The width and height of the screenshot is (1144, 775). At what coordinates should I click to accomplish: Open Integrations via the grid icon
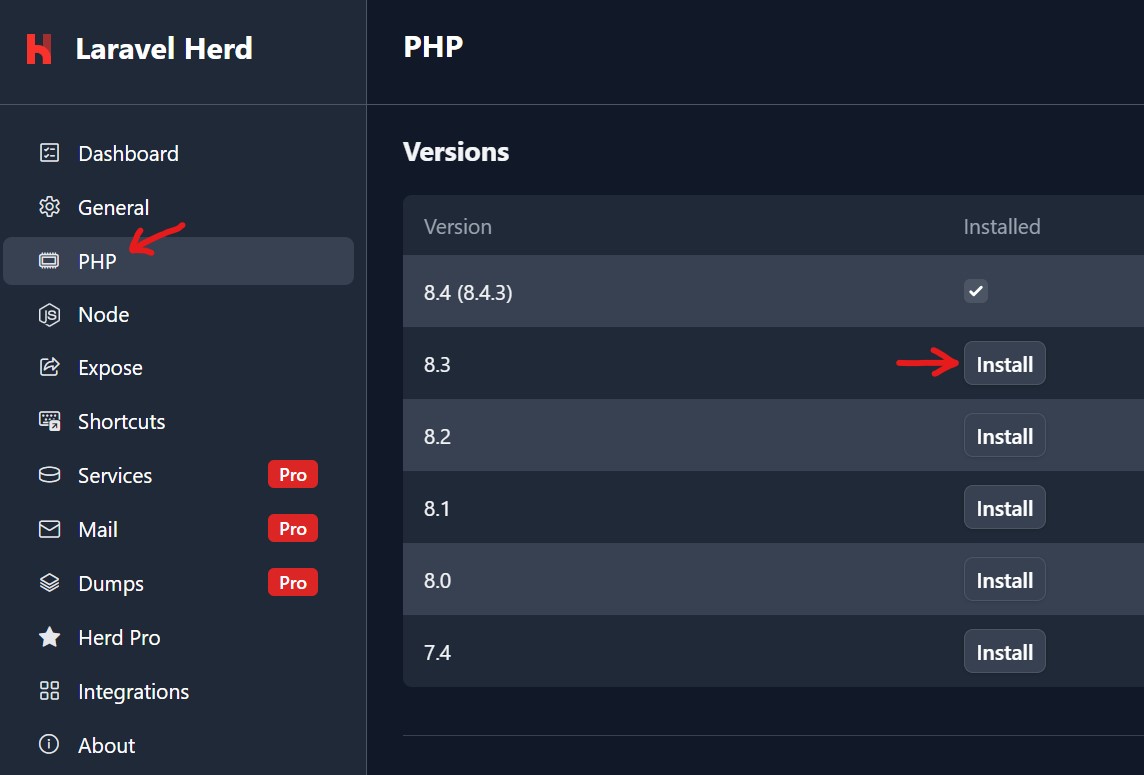[x=48, y=691]
